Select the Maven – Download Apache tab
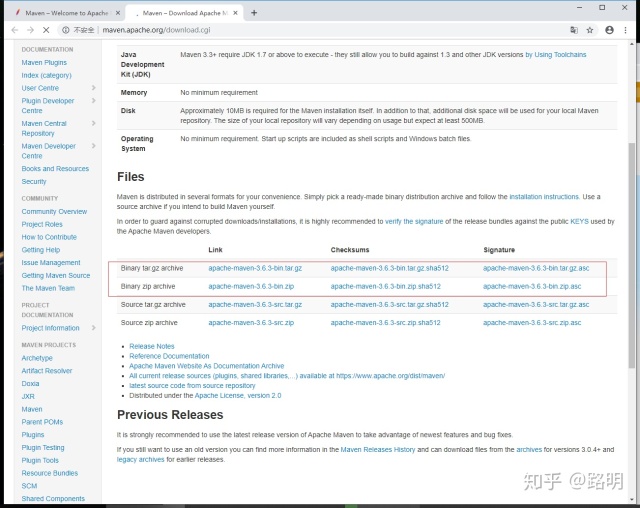Viewport: 640px width, 508px height. pos(184,13)
